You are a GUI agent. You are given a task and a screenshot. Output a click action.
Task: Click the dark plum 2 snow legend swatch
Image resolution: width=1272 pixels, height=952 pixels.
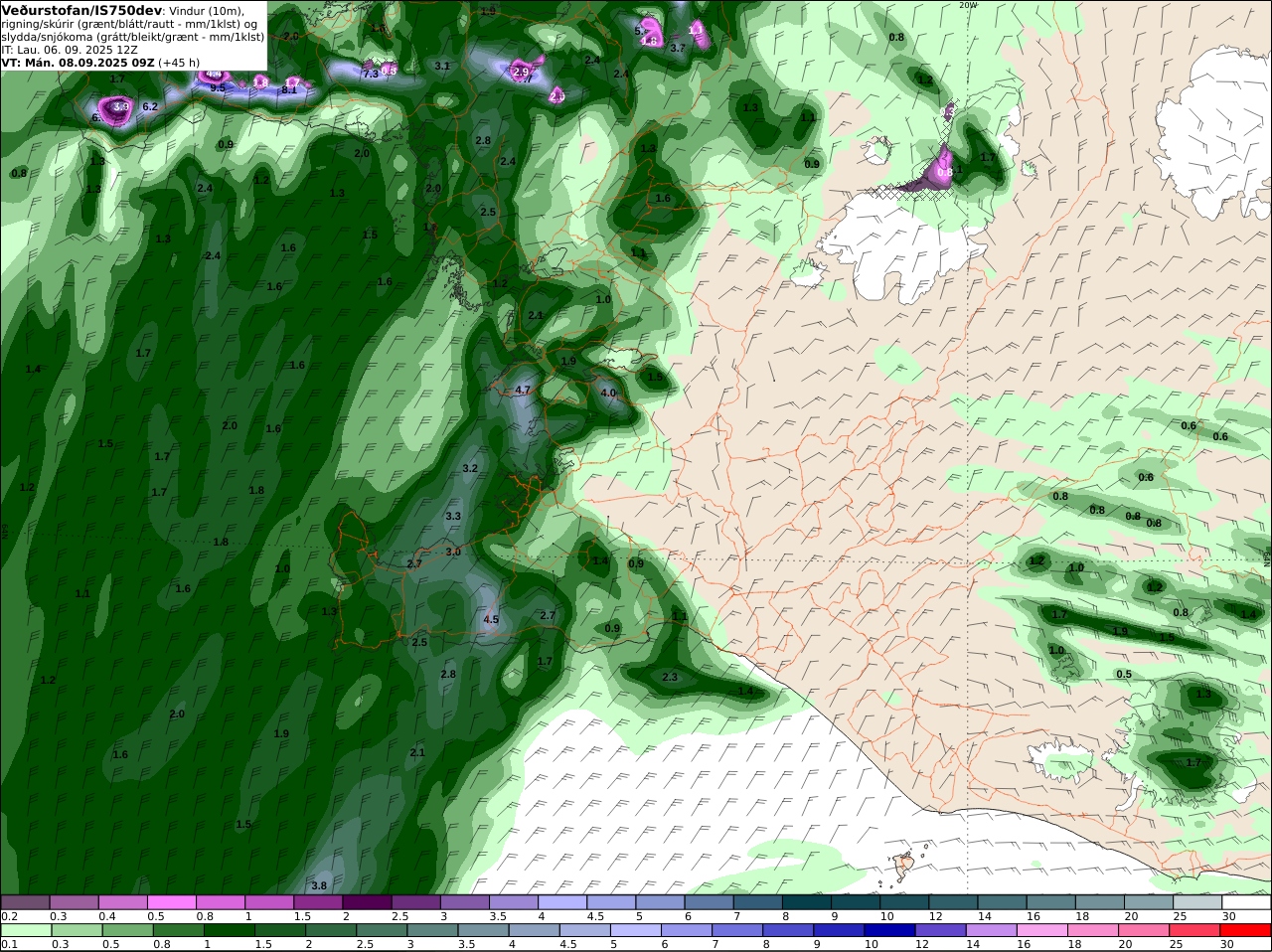coord(367,902)
